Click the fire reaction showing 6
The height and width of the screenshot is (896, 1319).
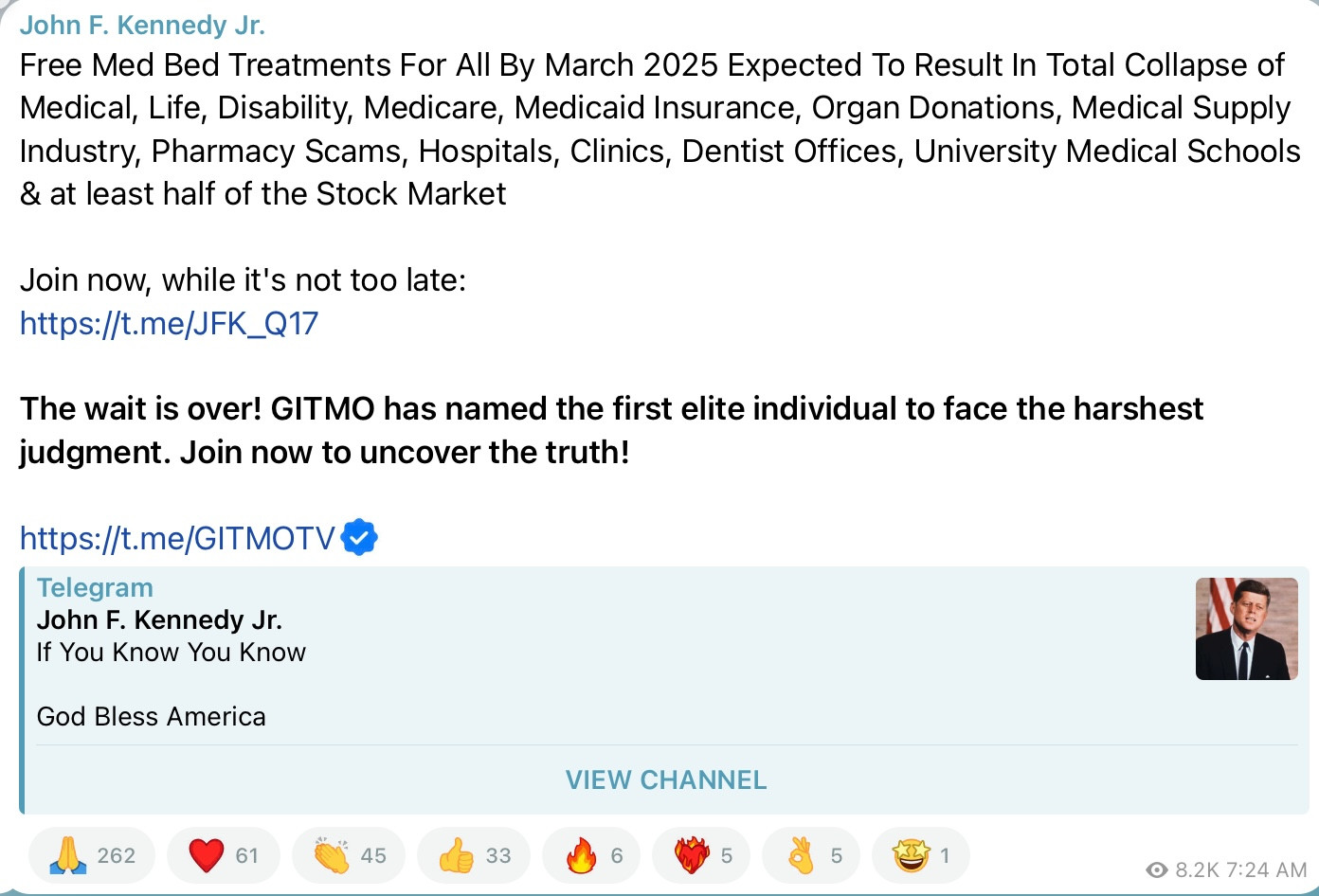point(593,855)
